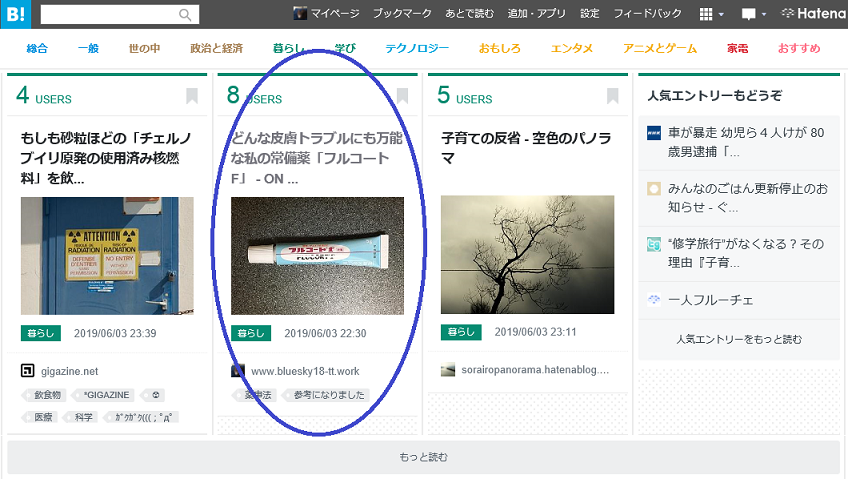Click the Hatena Bookmark B! logo
This screenshot has width=848, height=479.
point(15,14)
